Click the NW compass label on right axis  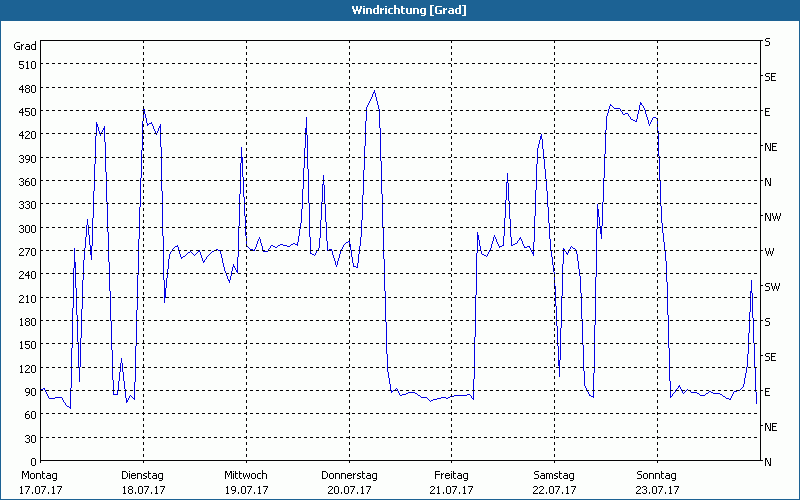[771, 217]
